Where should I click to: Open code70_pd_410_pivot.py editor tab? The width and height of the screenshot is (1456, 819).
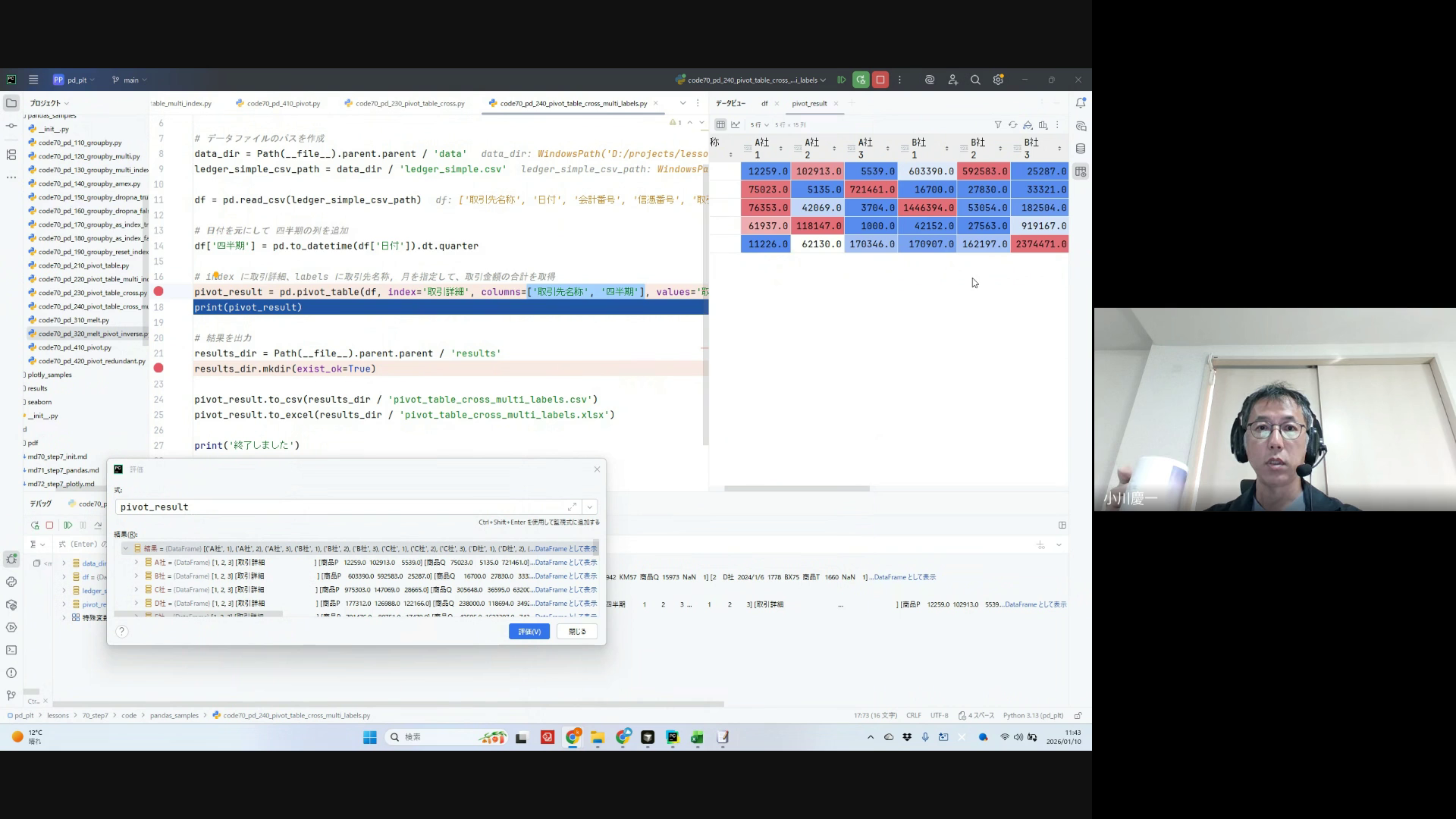[x=283, y=104]
